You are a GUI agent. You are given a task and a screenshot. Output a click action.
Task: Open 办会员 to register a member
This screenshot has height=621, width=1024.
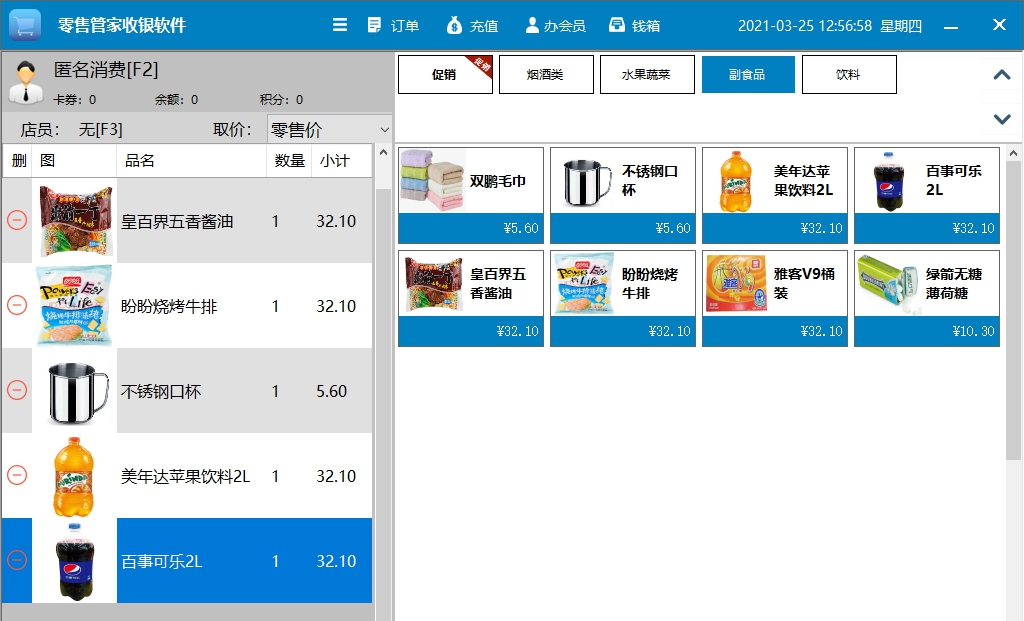pyautogui.click(x=556, y=25)
